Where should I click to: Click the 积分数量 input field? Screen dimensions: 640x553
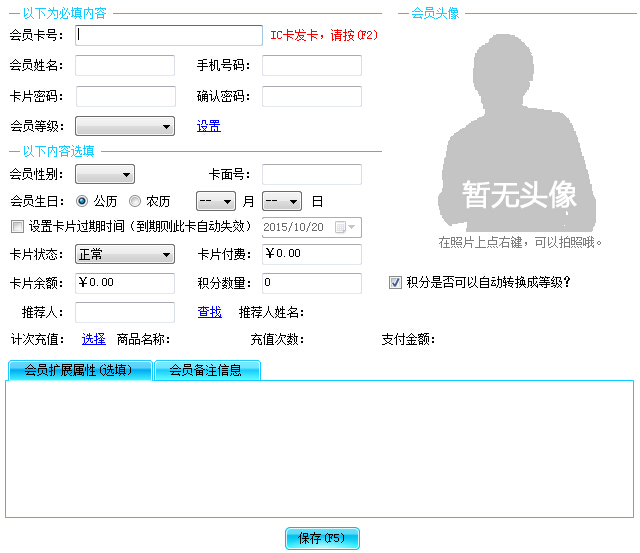[x=311, y=283]
